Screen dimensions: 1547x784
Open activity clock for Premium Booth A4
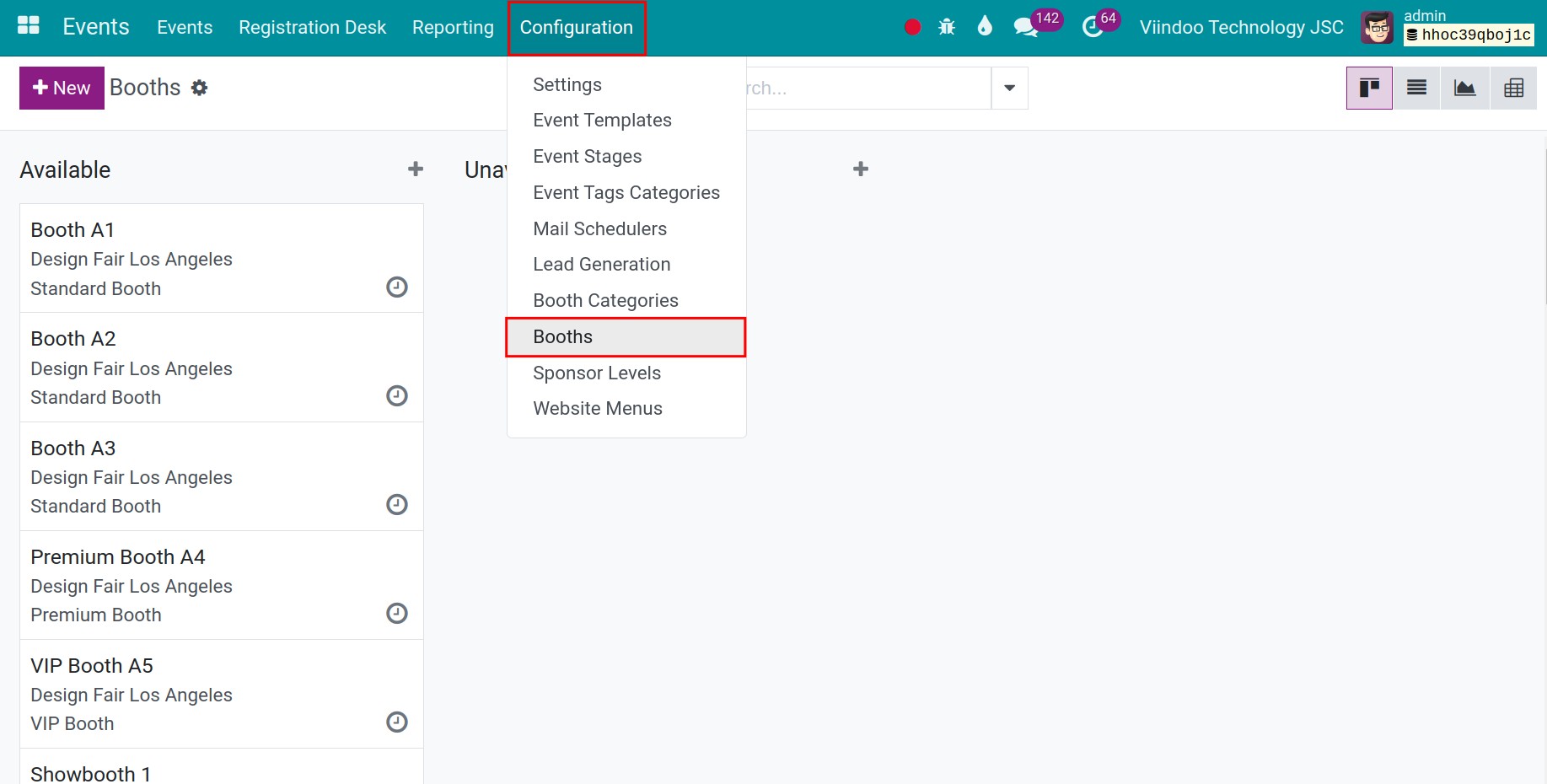coord(397,614)
